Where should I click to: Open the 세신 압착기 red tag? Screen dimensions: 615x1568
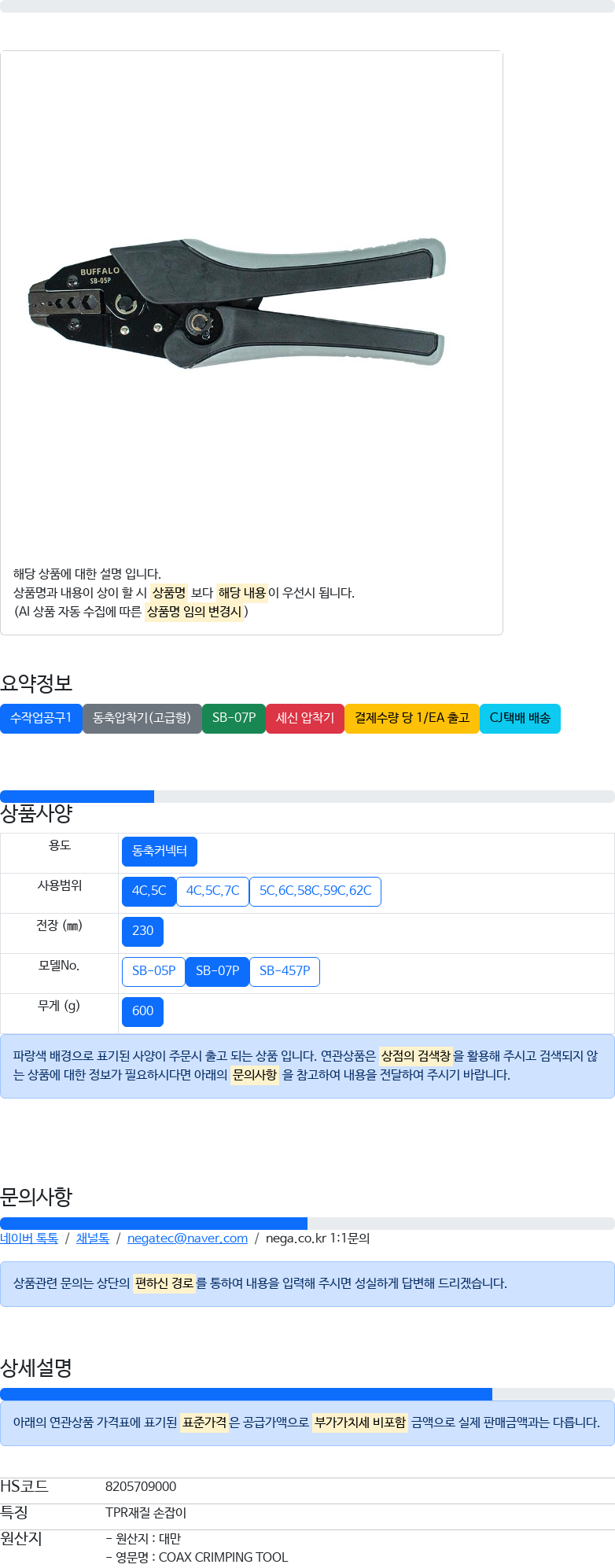click(x=305, y=718)
